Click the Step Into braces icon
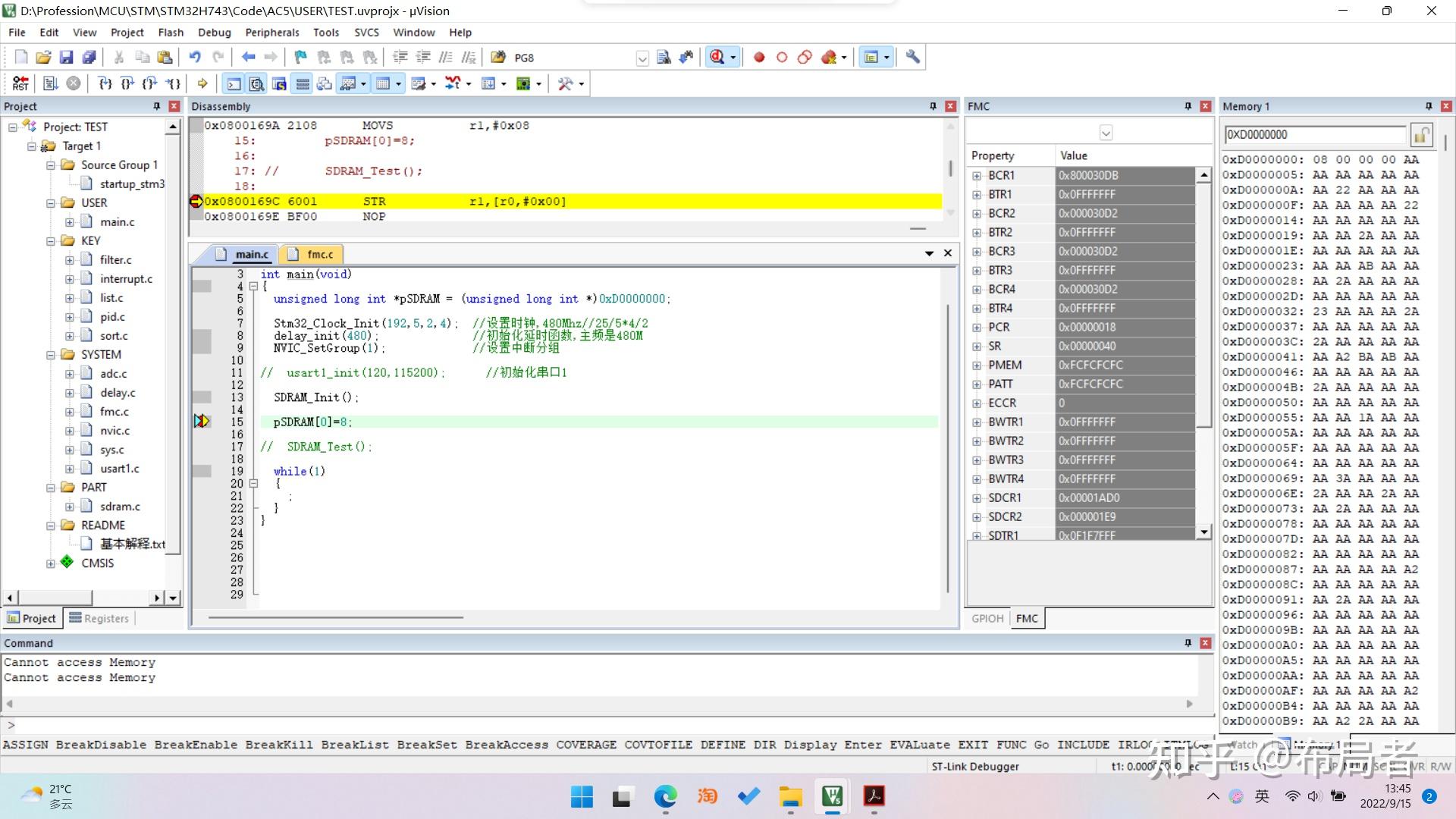Viewport: 1456px width, 819px height. coord(105,83)
